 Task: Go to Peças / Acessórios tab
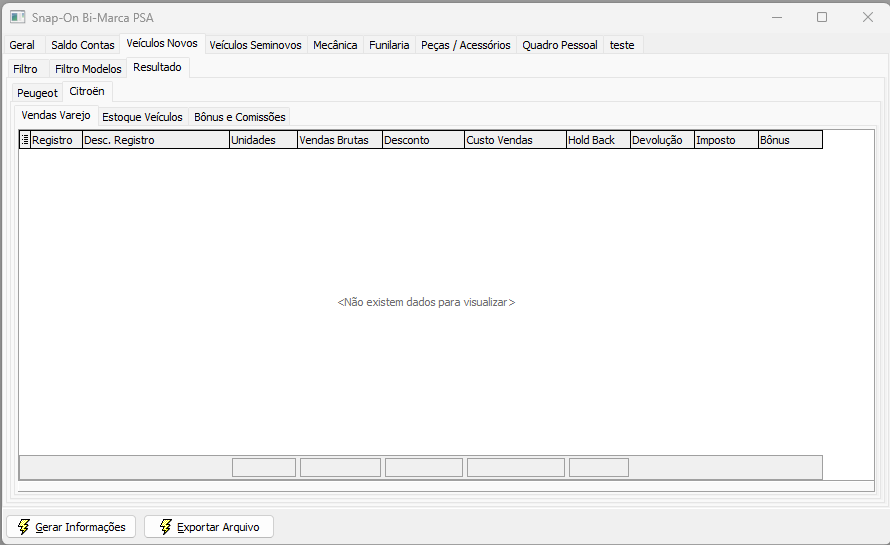(x=465, y=45)
